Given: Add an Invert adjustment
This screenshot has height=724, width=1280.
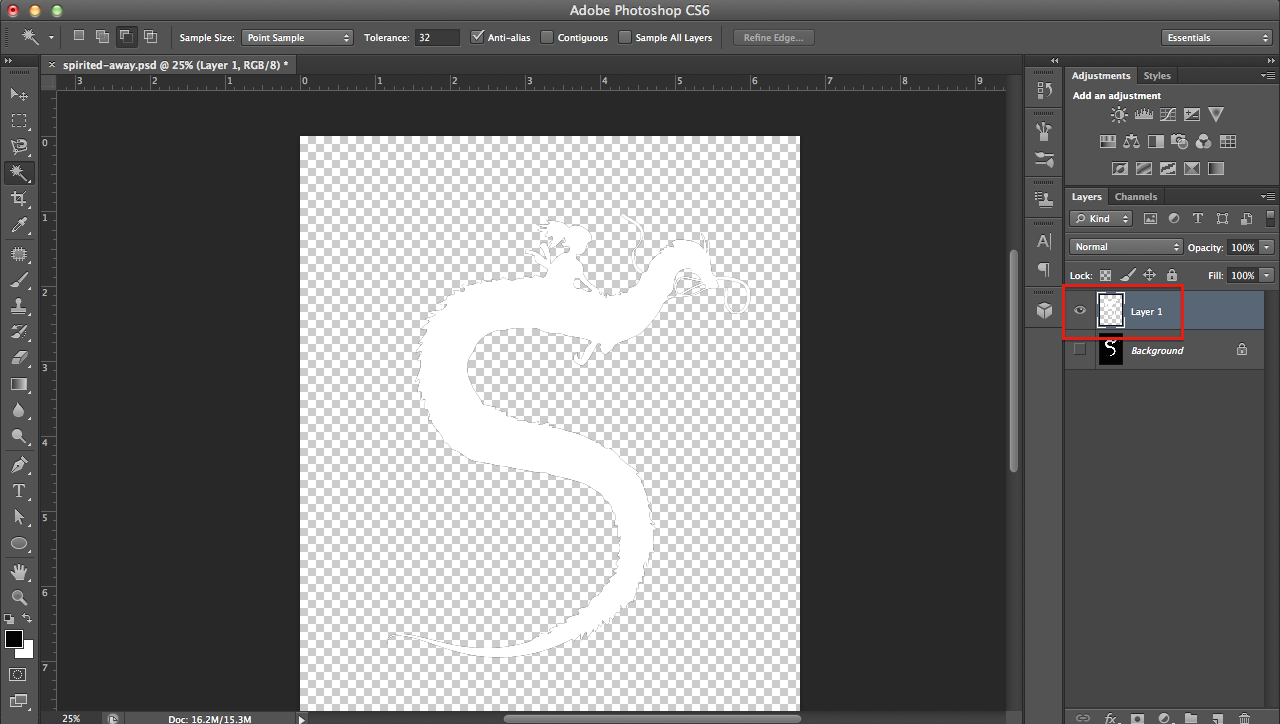Looking at the screenshot, I should tap(1120, 169).
